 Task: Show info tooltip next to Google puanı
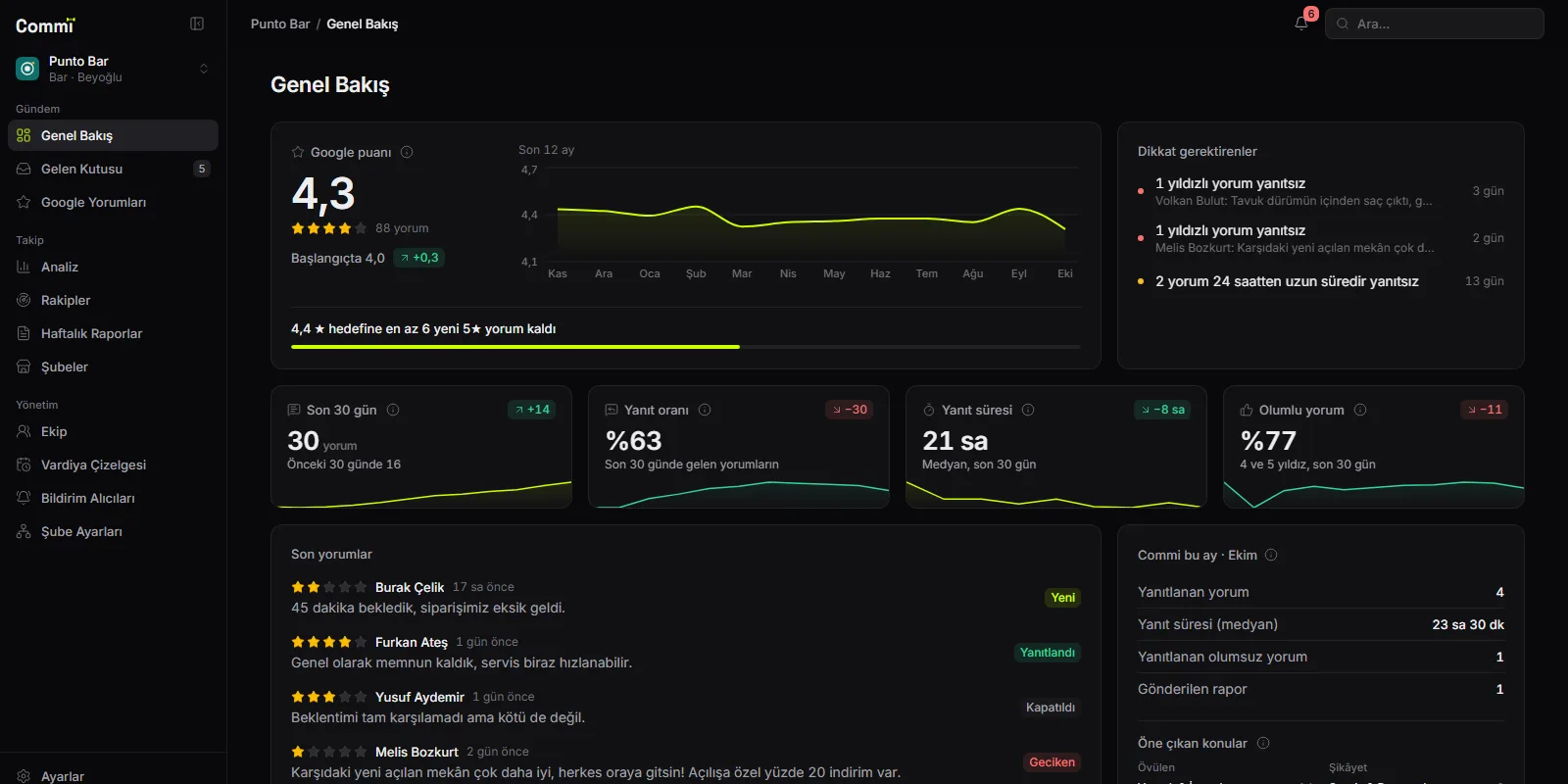pyautogui.click(x=407, y=152)
